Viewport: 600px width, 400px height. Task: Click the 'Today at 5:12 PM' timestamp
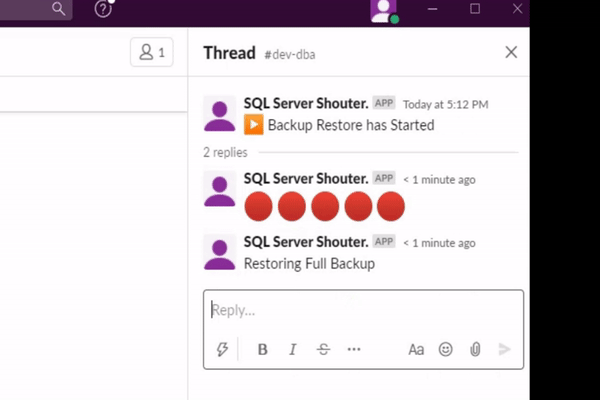click(x=445, y=104)
